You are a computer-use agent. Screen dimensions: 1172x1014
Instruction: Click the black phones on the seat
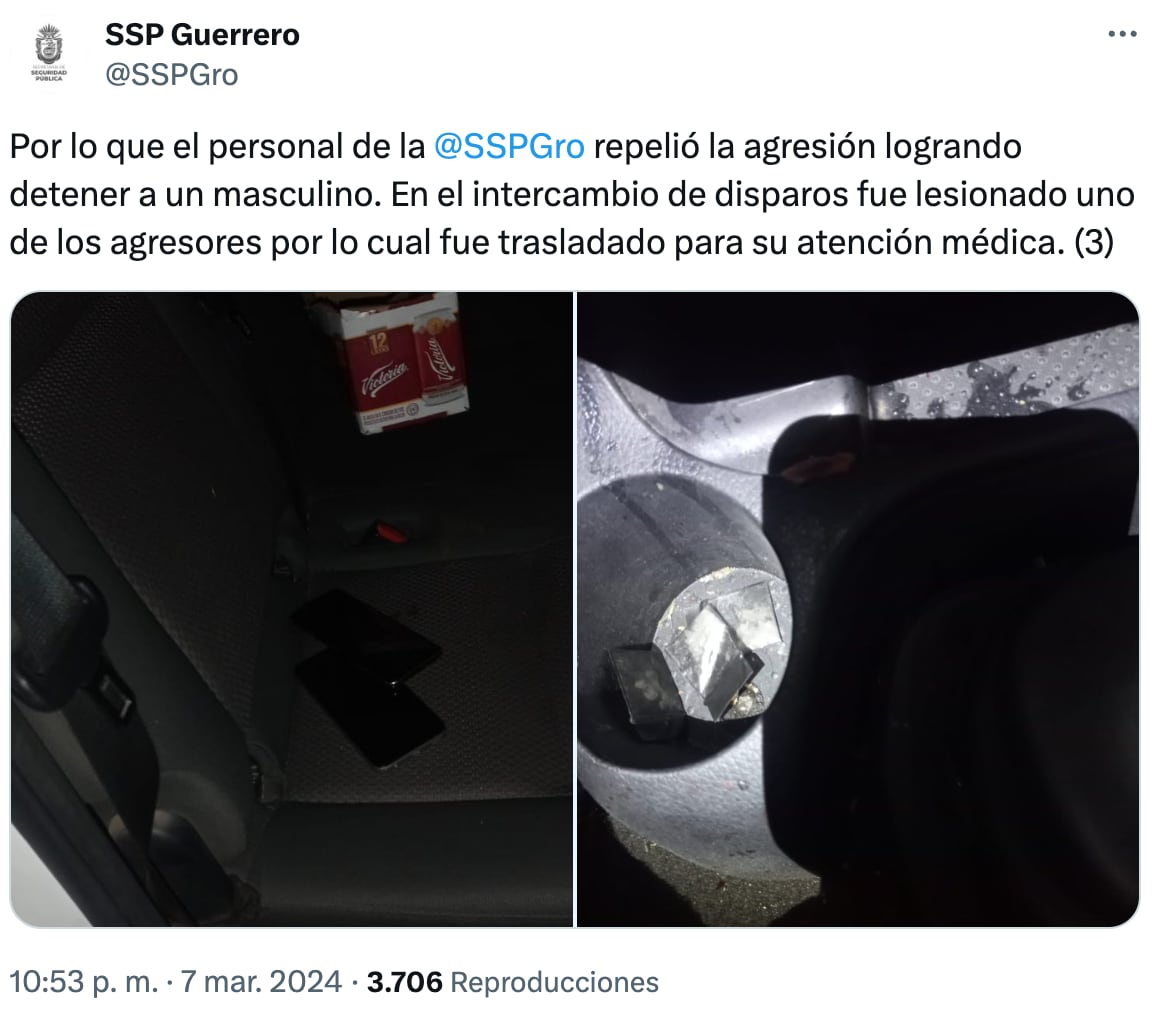tap(369, 676)
